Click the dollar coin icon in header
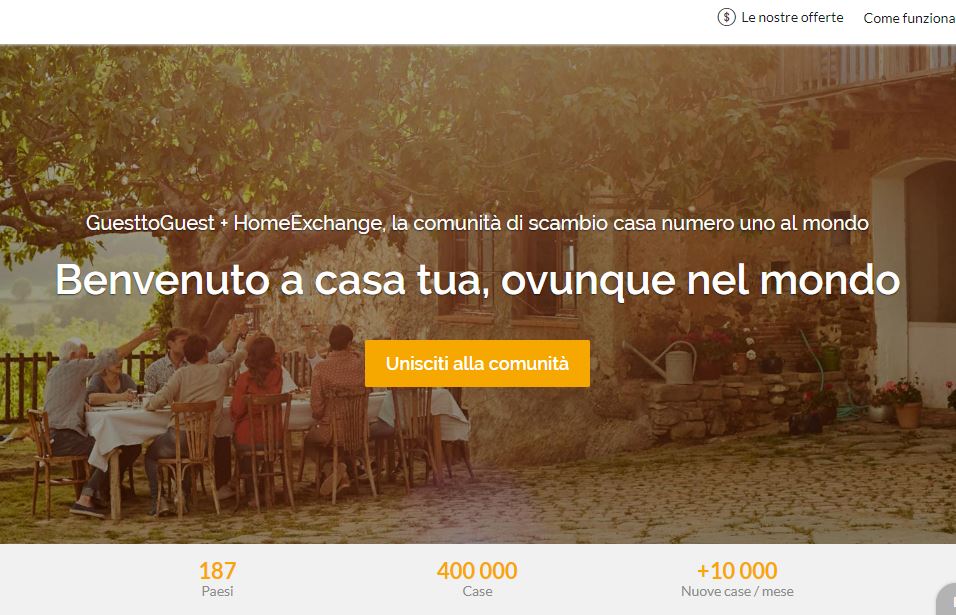The height and width of the screenshot is (615, 956). click(x=726, y=17)
